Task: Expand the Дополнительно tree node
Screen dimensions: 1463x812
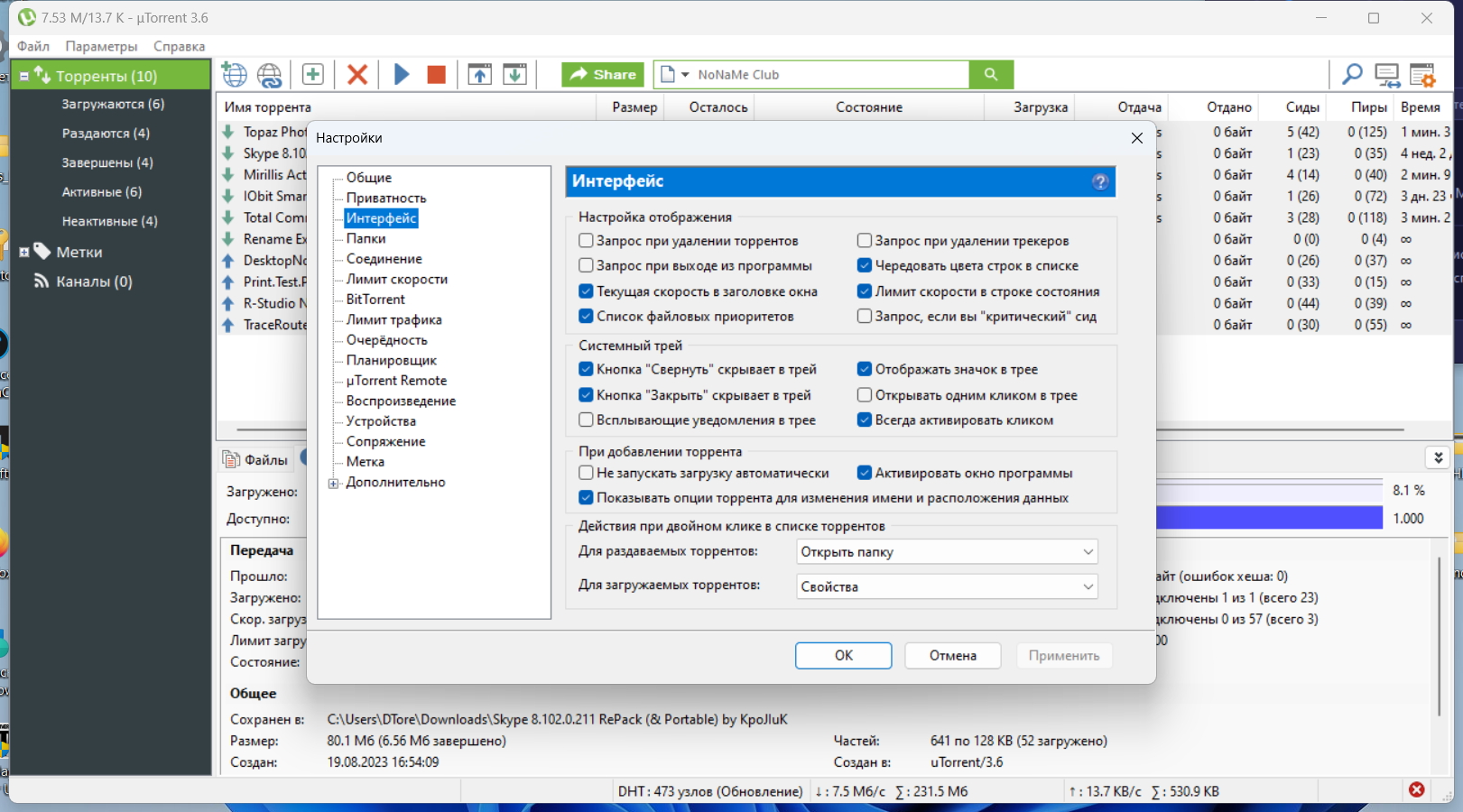Action: tap(334, 484)
